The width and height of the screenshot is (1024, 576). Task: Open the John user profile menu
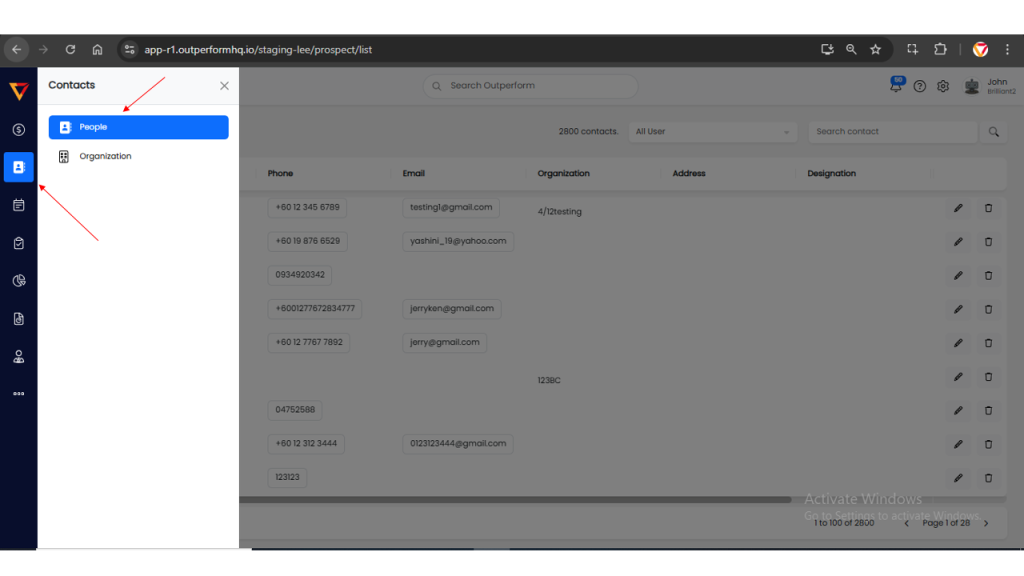pyautogui.click(x=985, y=86)
